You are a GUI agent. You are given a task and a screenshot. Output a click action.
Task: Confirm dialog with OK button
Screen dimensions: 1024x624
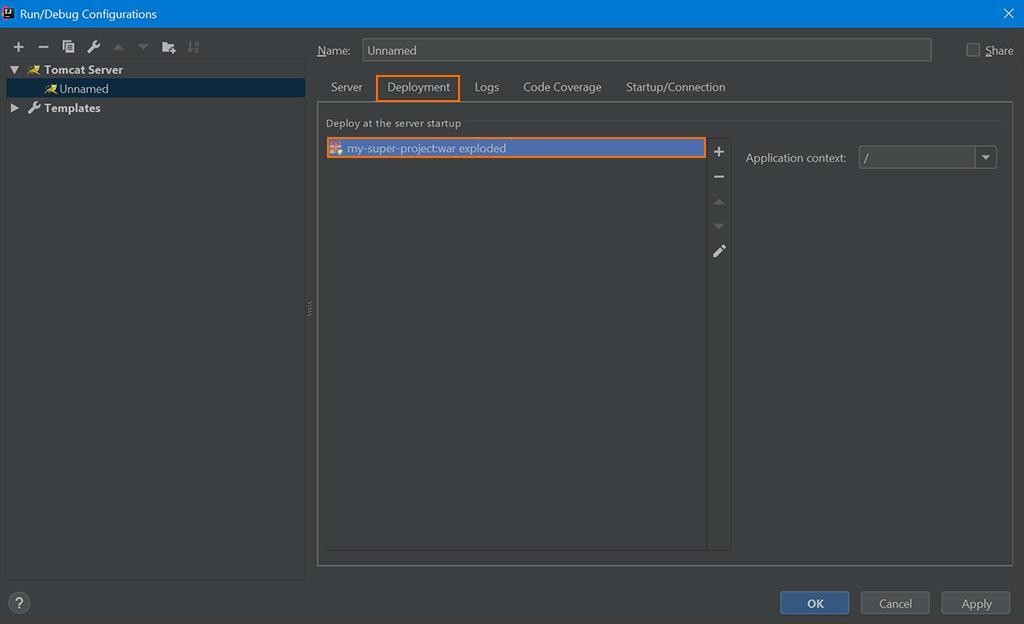(x=814, y=603)
